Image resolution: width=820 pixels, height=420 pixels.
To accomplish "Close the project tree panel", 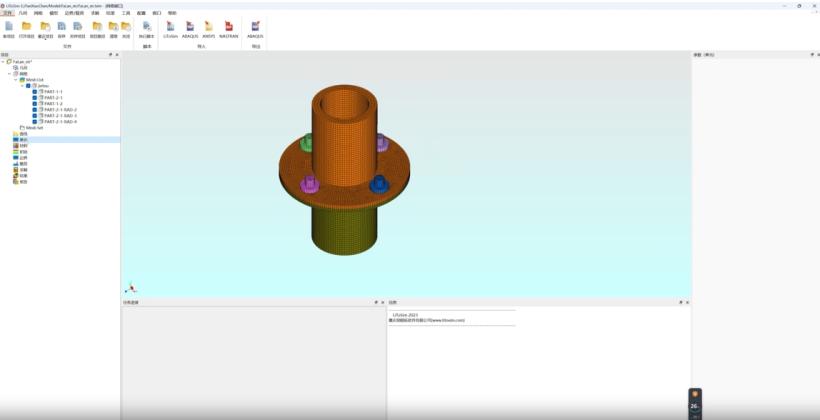I will (x=117, y=55).
